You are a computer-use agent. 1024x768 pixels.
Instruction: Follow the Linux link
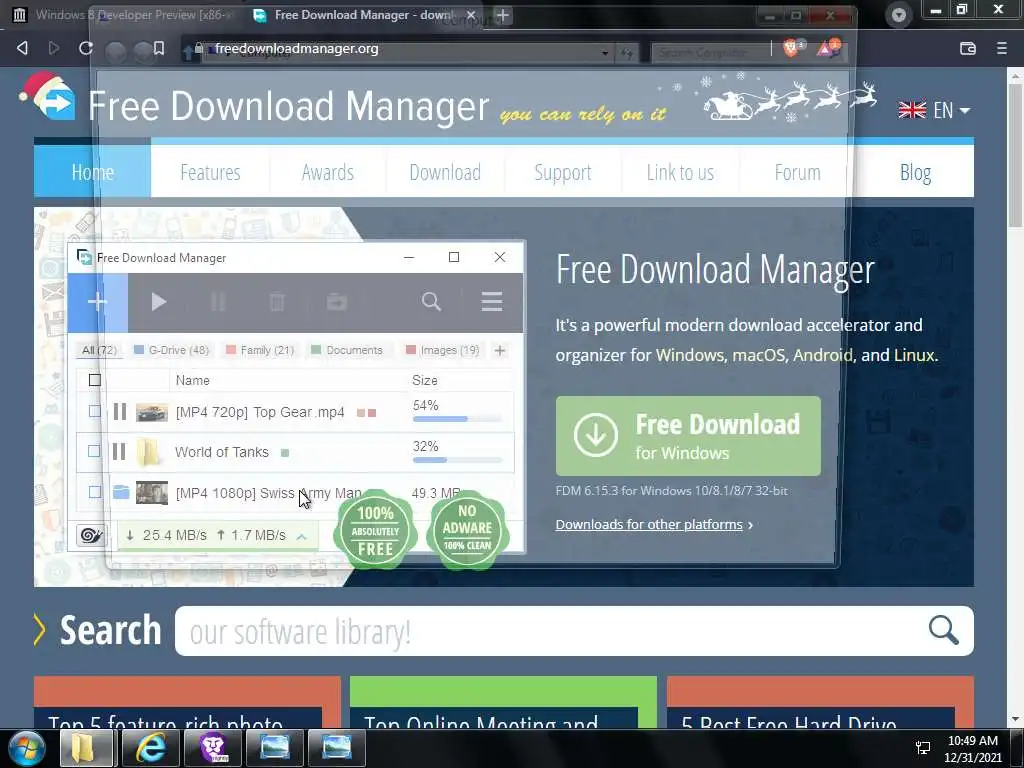point(914,355)
